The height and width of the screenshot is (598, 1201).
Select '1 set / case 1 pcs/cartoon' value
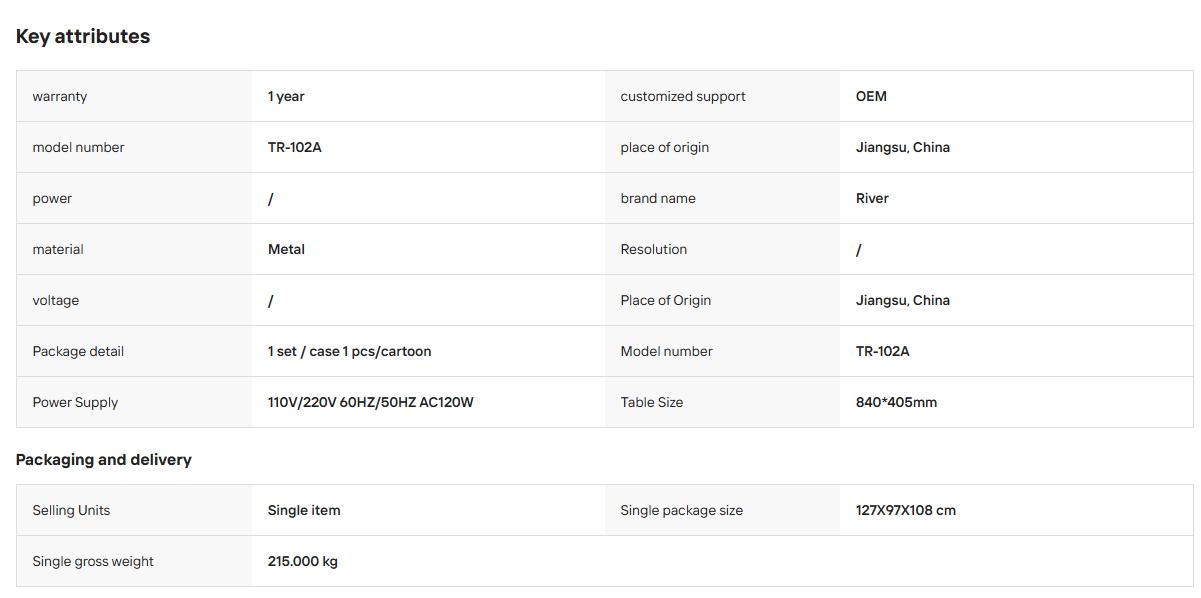click(x=350, y=352)
